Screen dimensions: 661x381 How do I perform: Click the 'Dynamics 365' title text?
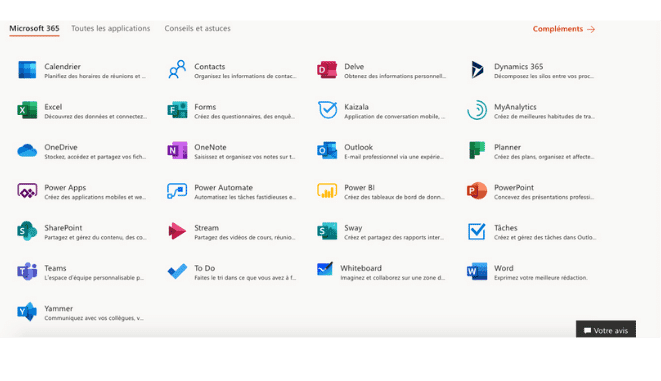point(519,67)
